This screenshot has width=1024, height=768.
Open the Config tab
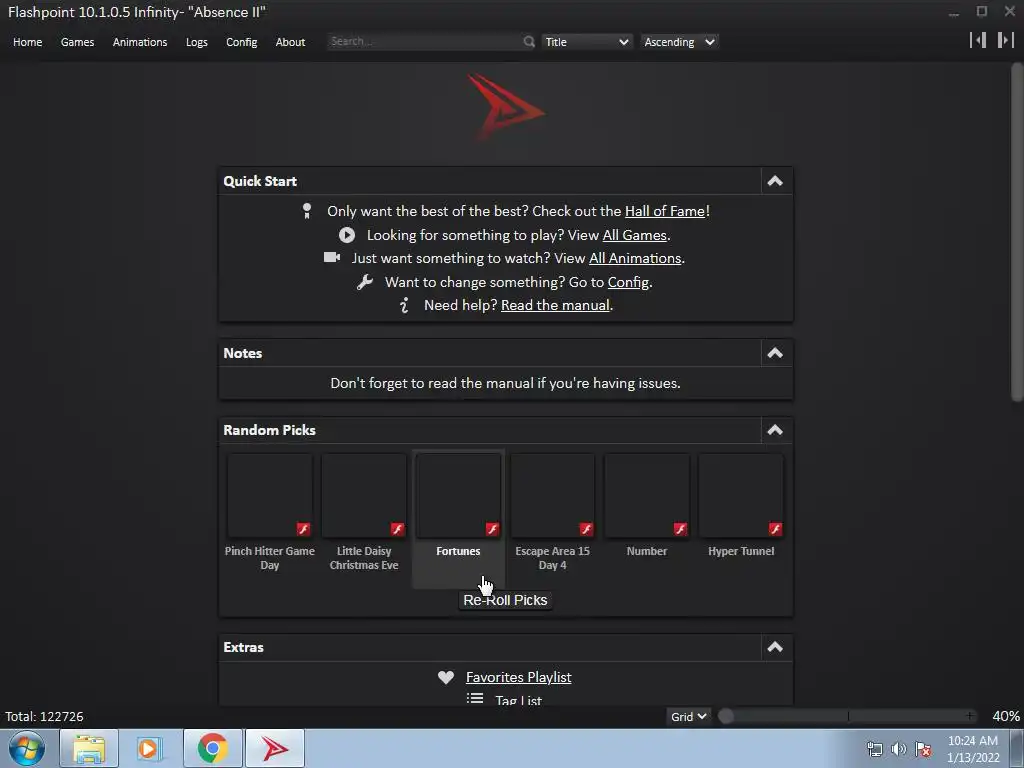pos(242,42)
